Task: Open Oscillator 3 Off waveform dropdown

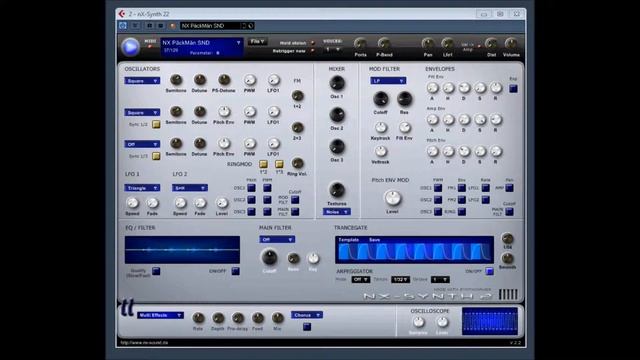Action: click(142, 144)
